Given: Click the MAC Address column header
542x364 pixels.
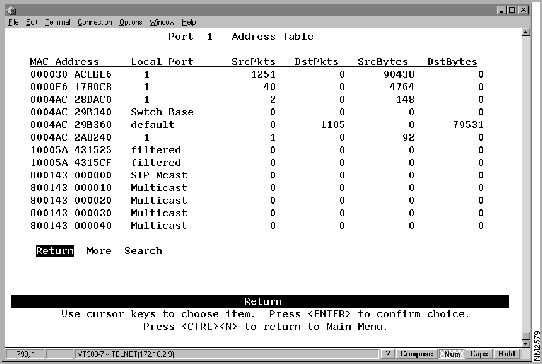Looking at the screenshot, I should [64, 62].
